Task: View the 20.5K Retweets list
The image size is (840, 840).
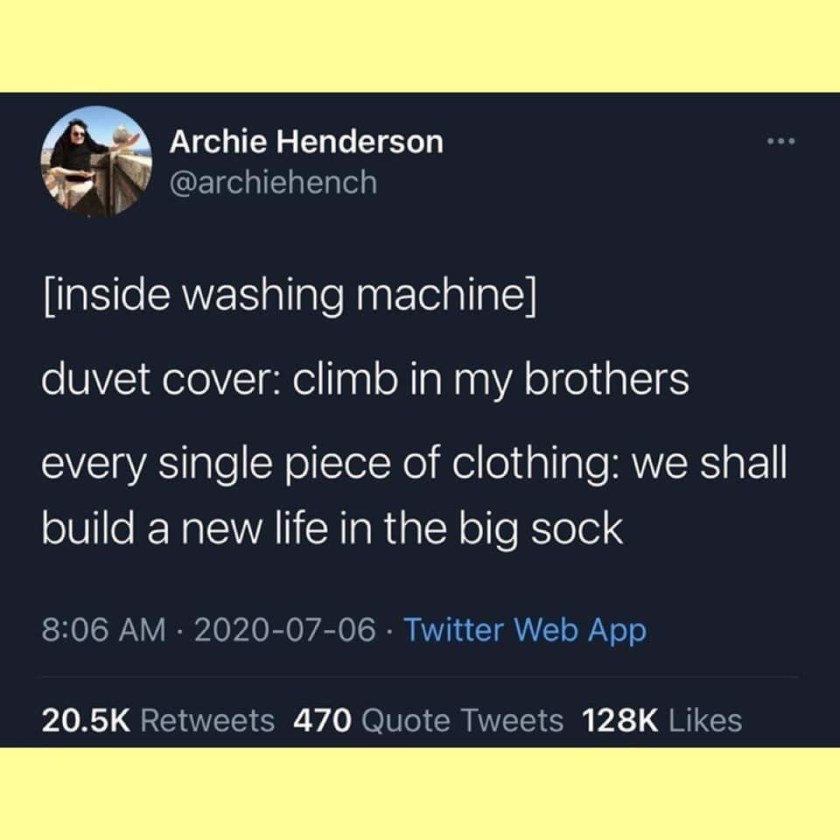Action: [158, 720]
